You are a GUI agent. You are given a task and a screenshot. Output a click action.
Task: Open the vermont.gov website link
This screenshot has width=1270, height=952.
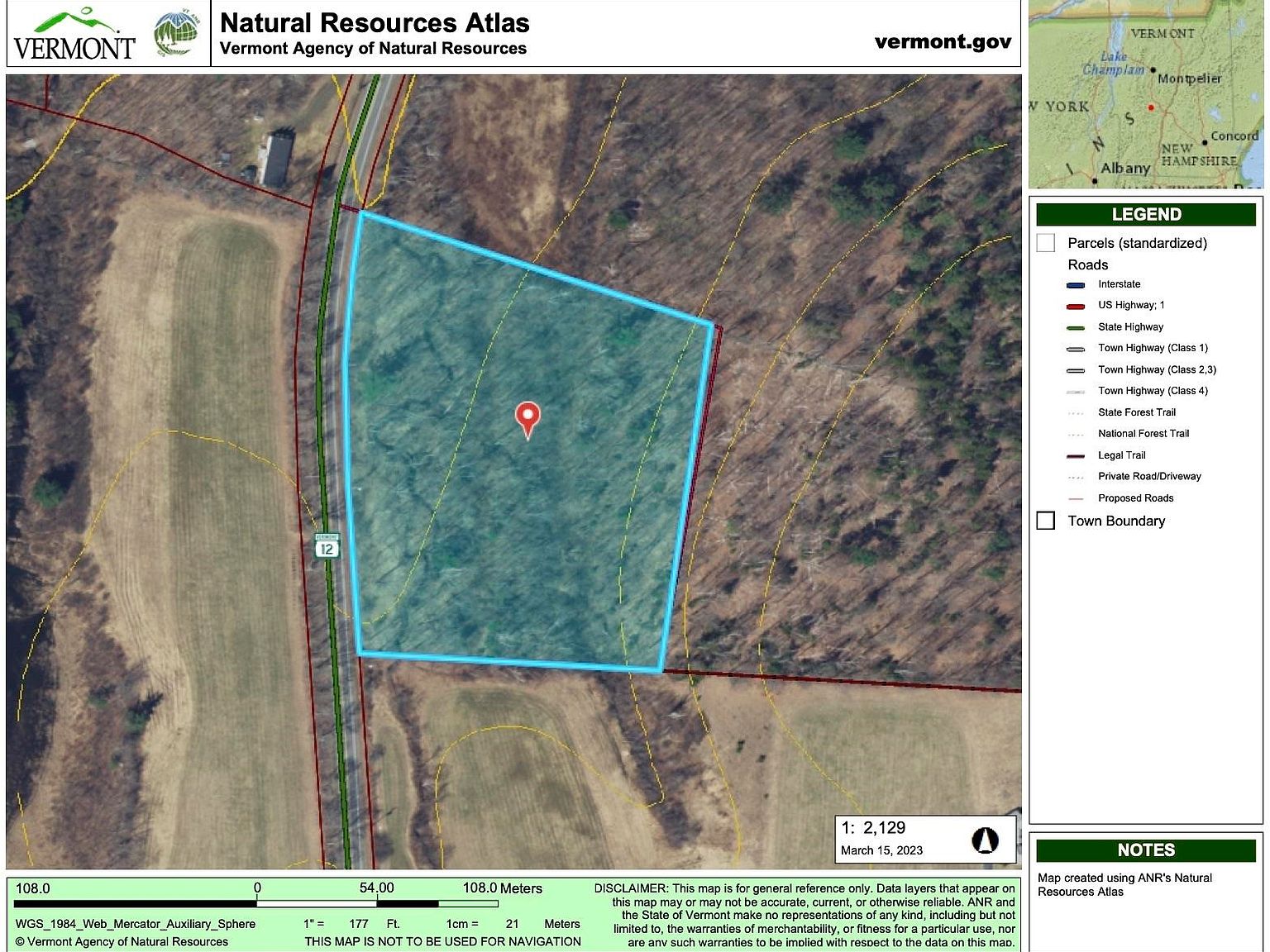943,41
